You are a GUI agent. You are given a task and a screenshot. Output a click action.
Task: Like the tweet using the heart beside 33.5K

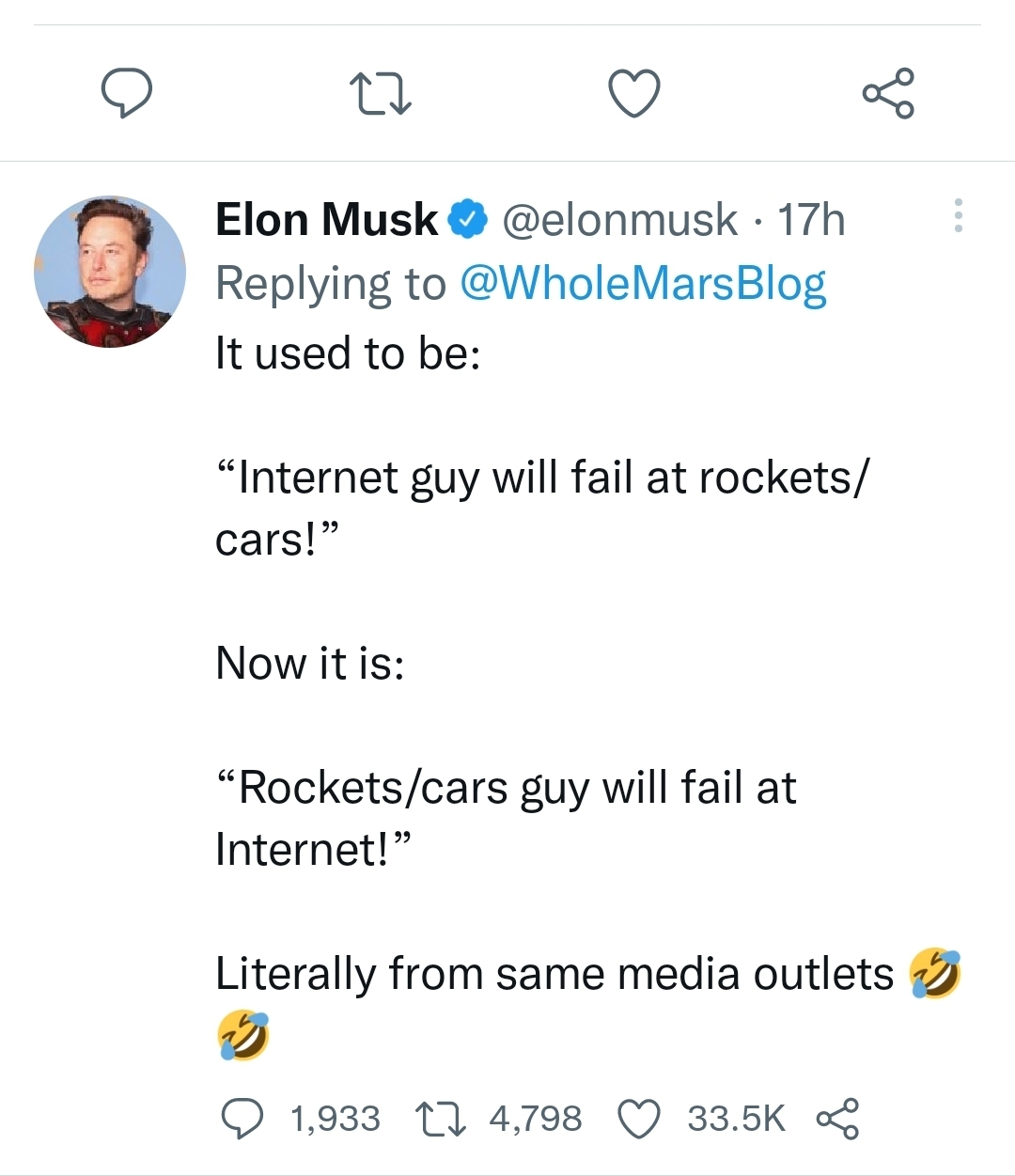pyautogui.click(x=639, y=1119)
